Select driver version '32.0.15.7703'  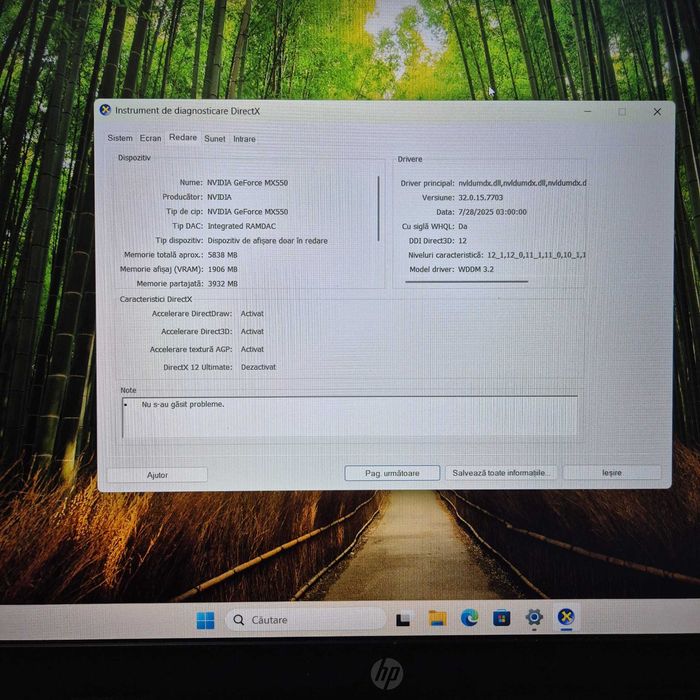[x=480, y=197]
